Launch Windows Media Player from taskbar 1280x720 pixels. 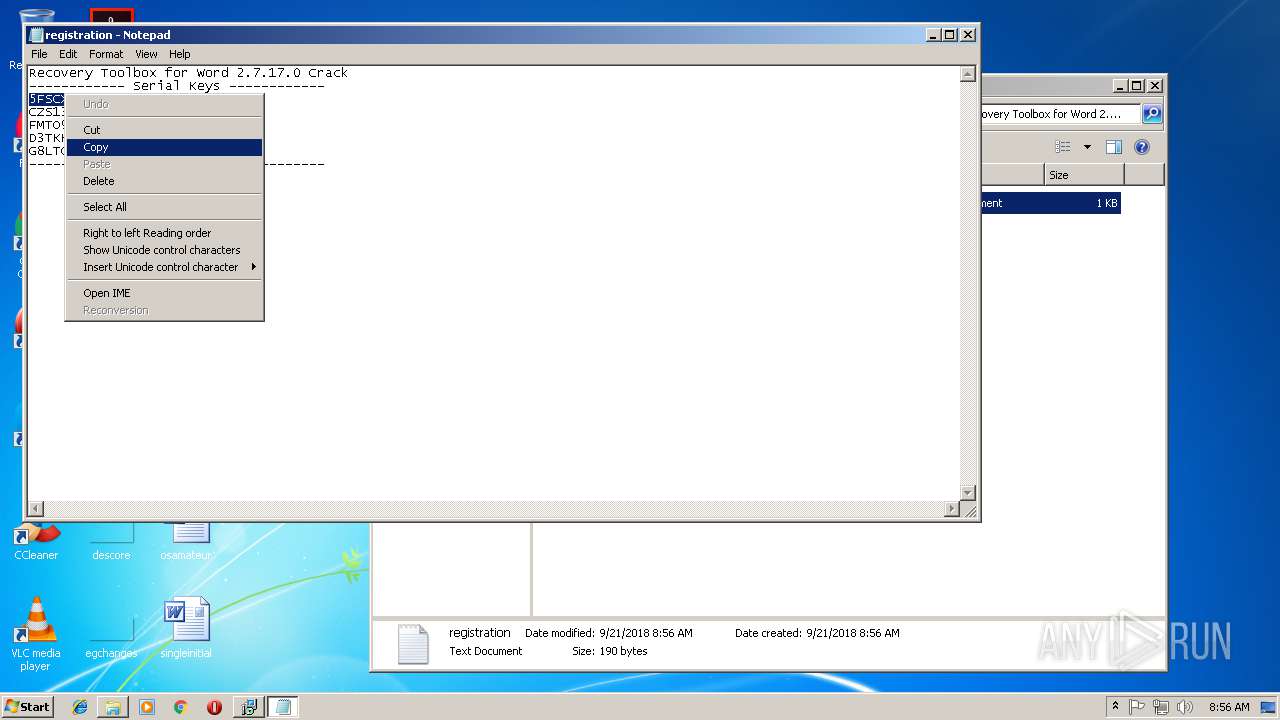coord(147,707)
